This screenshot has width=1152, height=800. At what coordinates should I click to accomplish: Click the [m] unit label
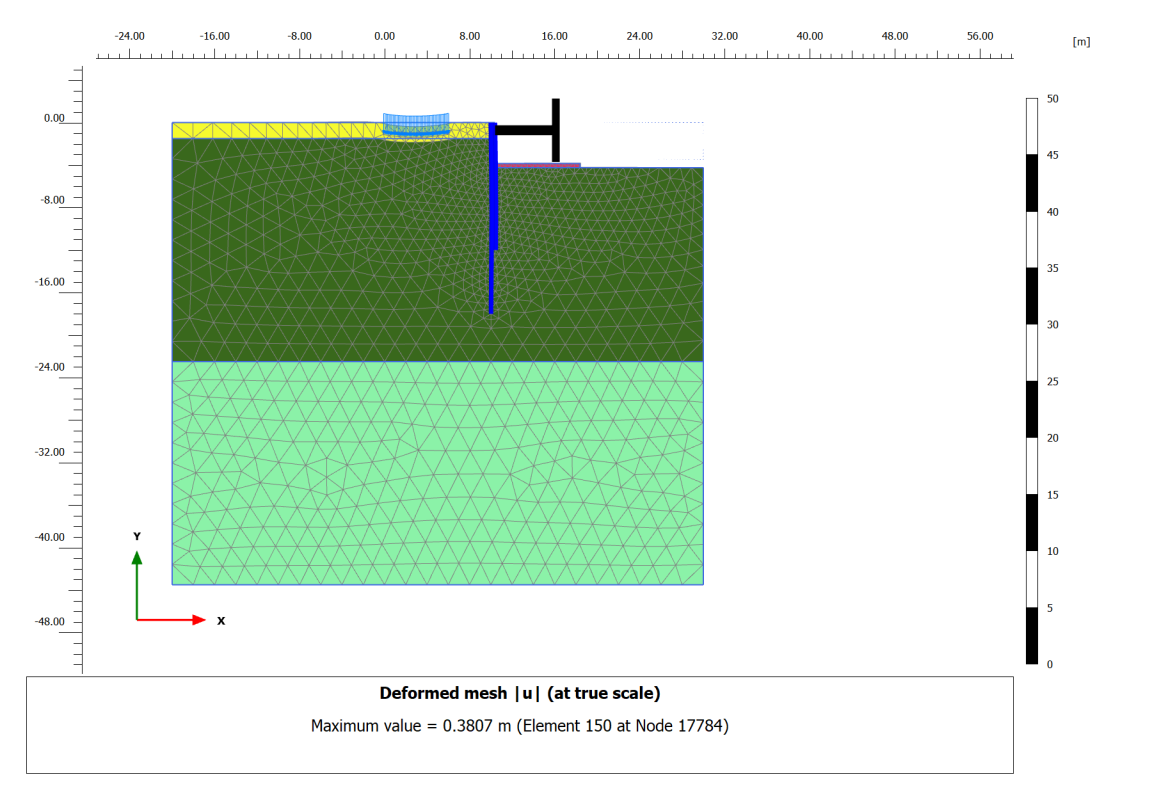click(1080, 42)
